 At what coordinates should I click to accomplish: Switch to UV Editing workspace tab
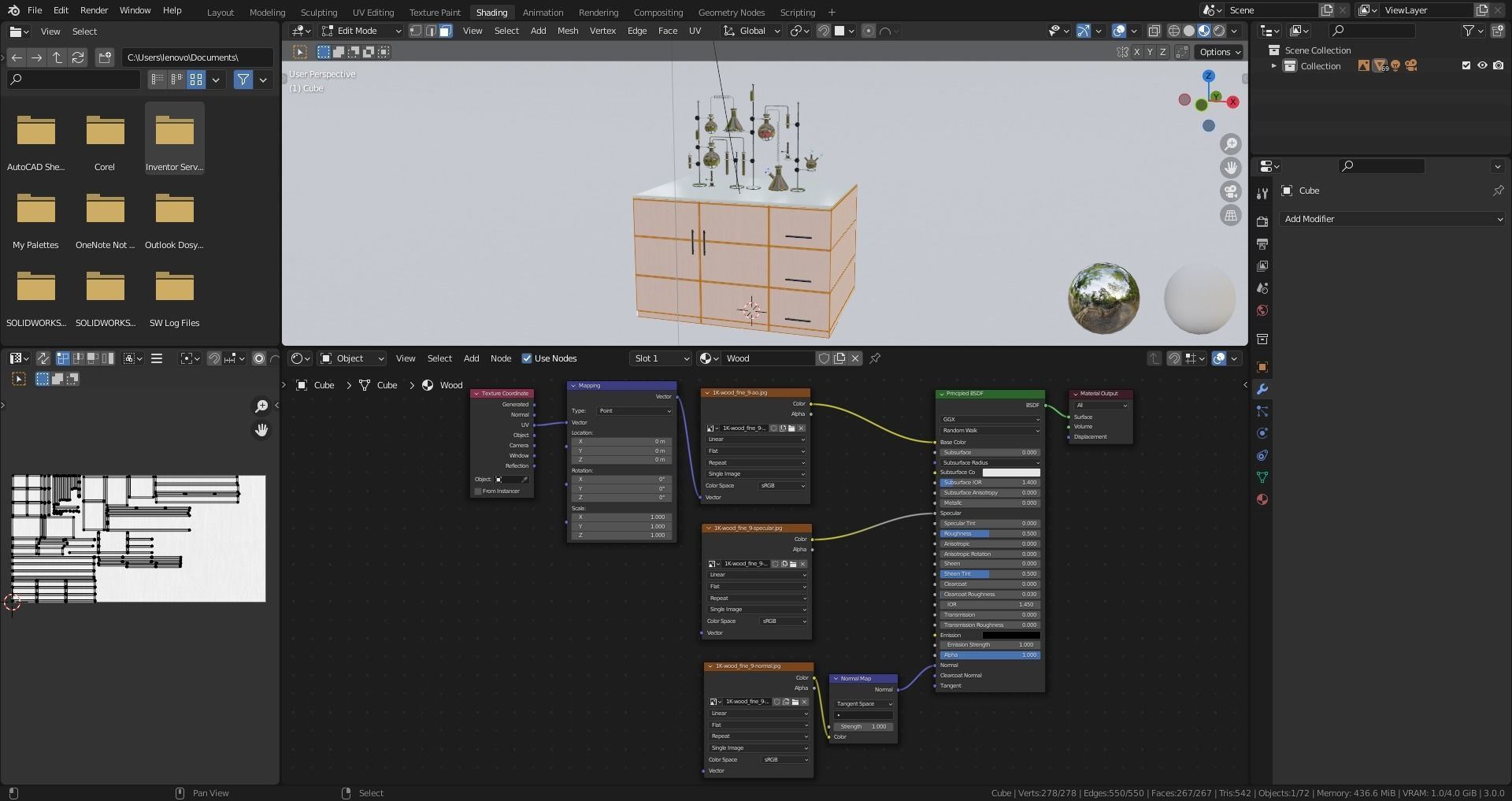pos(373,13)
